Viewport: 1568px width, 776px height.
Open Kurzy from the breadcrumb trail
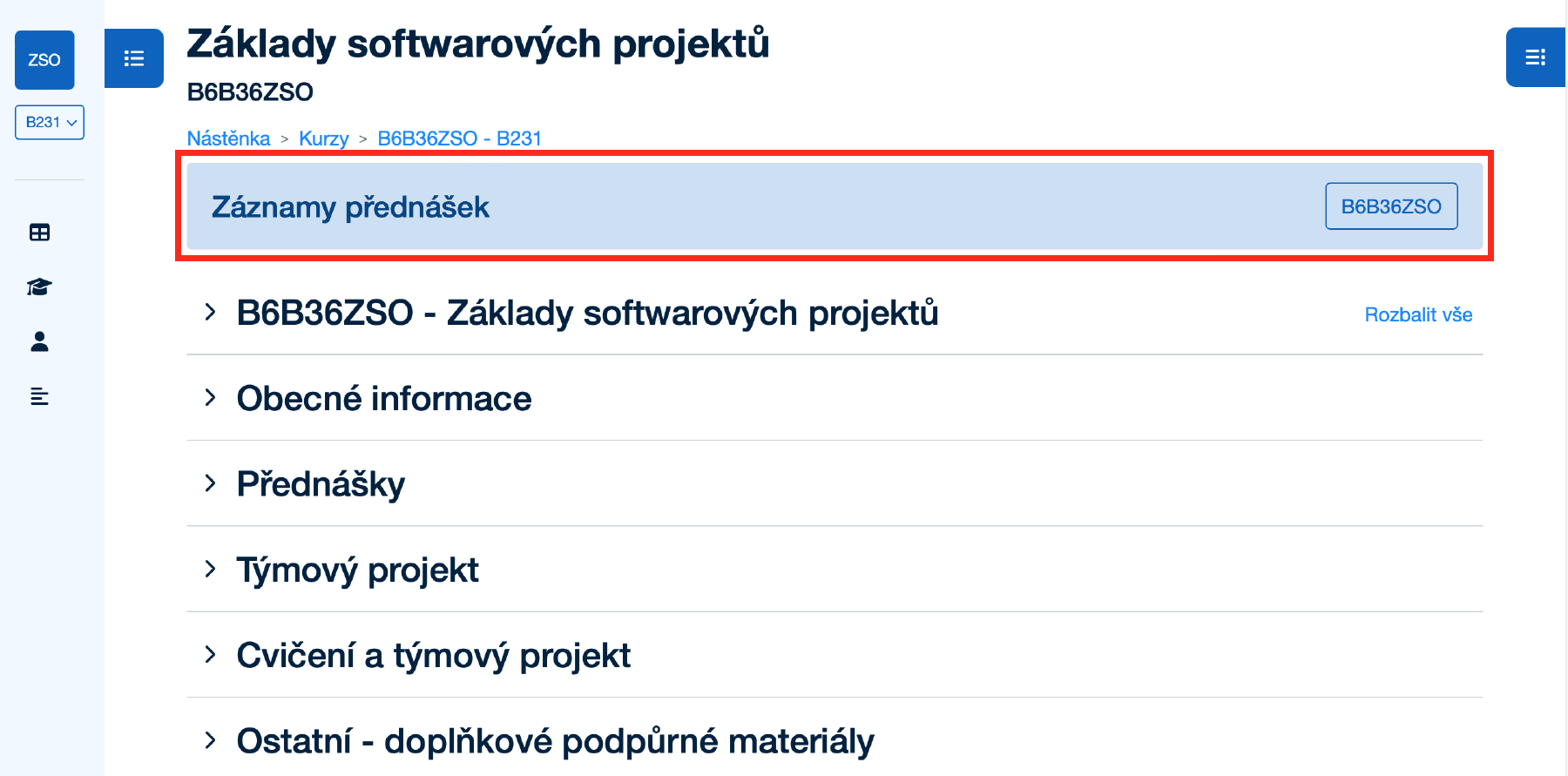(324, 138)
